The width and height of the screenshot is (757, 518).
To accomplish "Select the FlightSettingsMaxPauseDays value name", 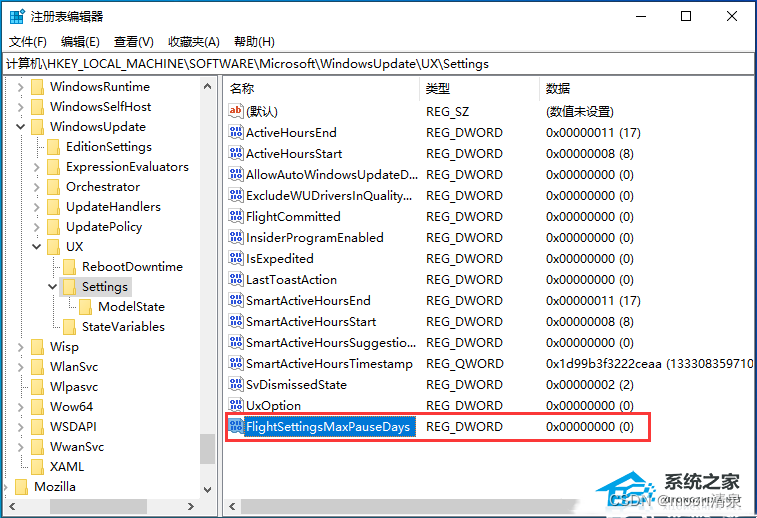I will click(328, 427).
